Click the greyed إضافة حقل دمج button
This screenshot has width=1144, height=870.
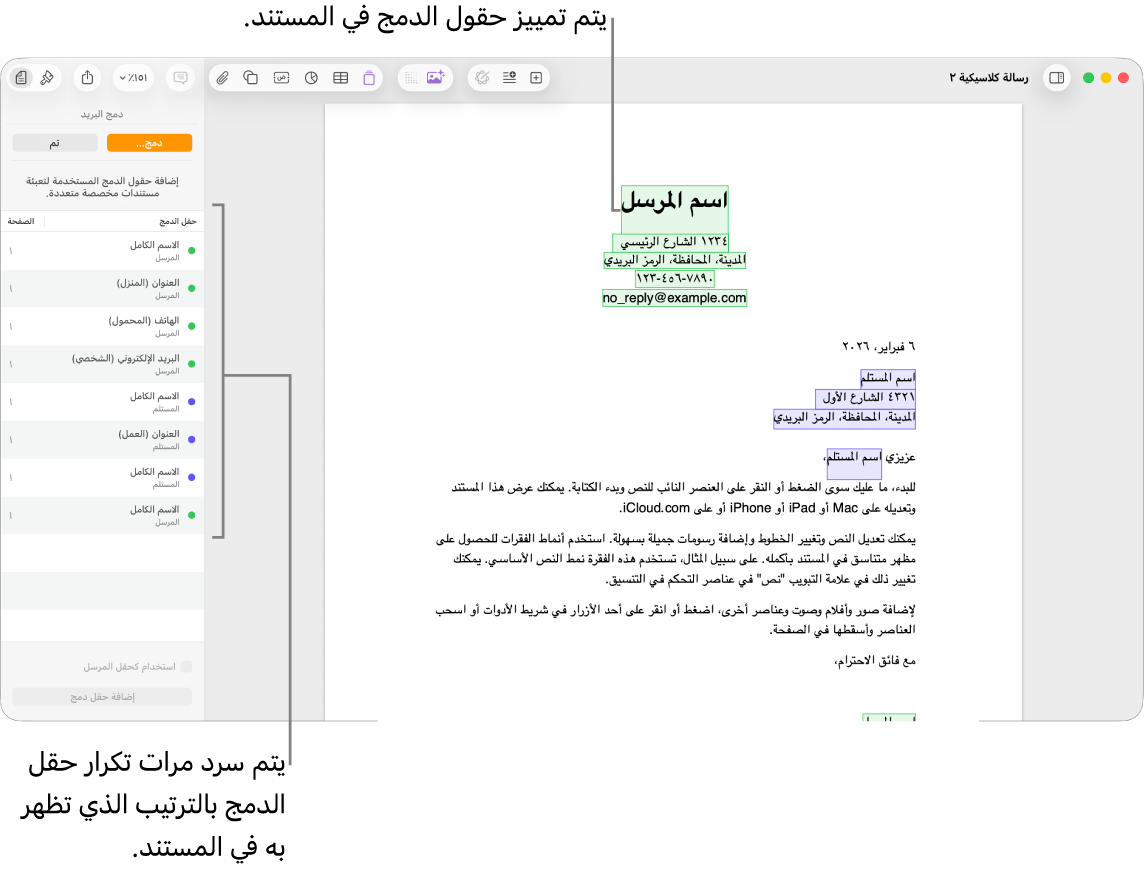pos(102,697)
